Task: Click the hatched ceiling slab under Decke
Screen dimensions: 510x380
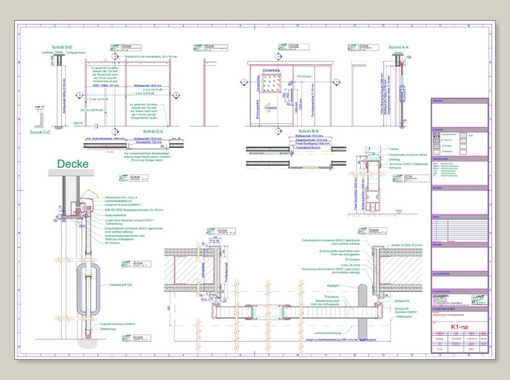Action: [71, 173]
